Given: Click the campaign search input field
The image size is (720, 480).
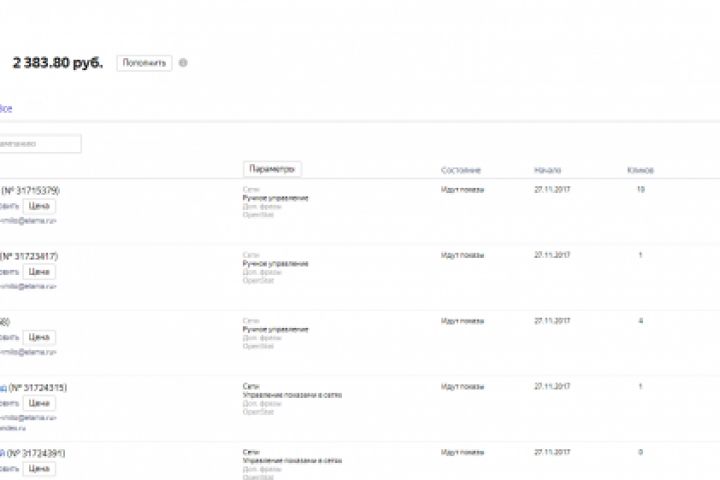Looking at the screenshot, I should click(40, 144).
